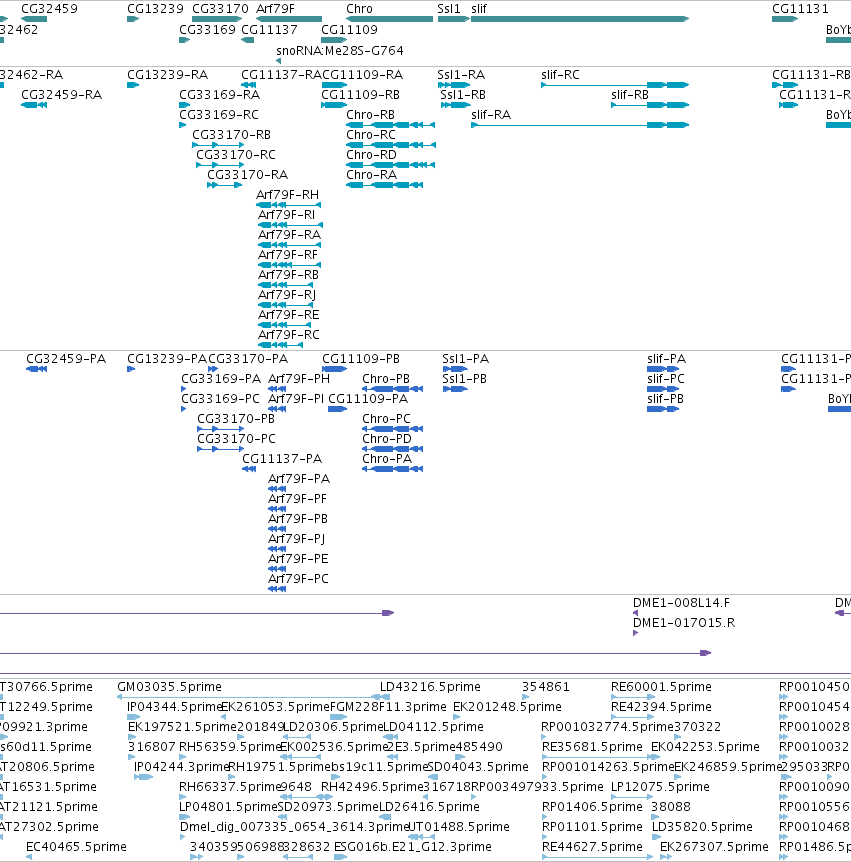
Task: Click the Chro gene label
Action: (x=359, y=9)
